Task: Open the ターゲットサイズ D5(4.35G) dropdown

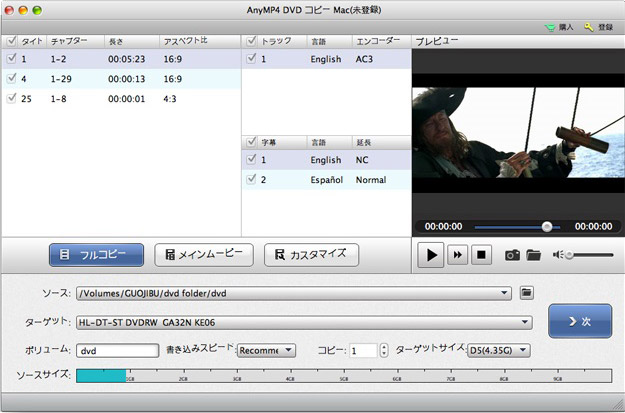Action: [x=499, y=351]
